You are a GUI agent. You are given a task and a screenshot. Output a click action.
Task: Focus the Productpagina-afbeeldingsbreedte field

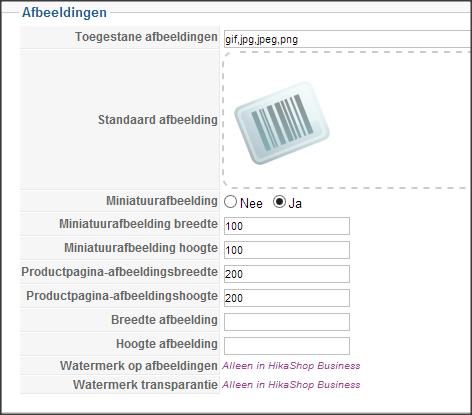point(287,274)
